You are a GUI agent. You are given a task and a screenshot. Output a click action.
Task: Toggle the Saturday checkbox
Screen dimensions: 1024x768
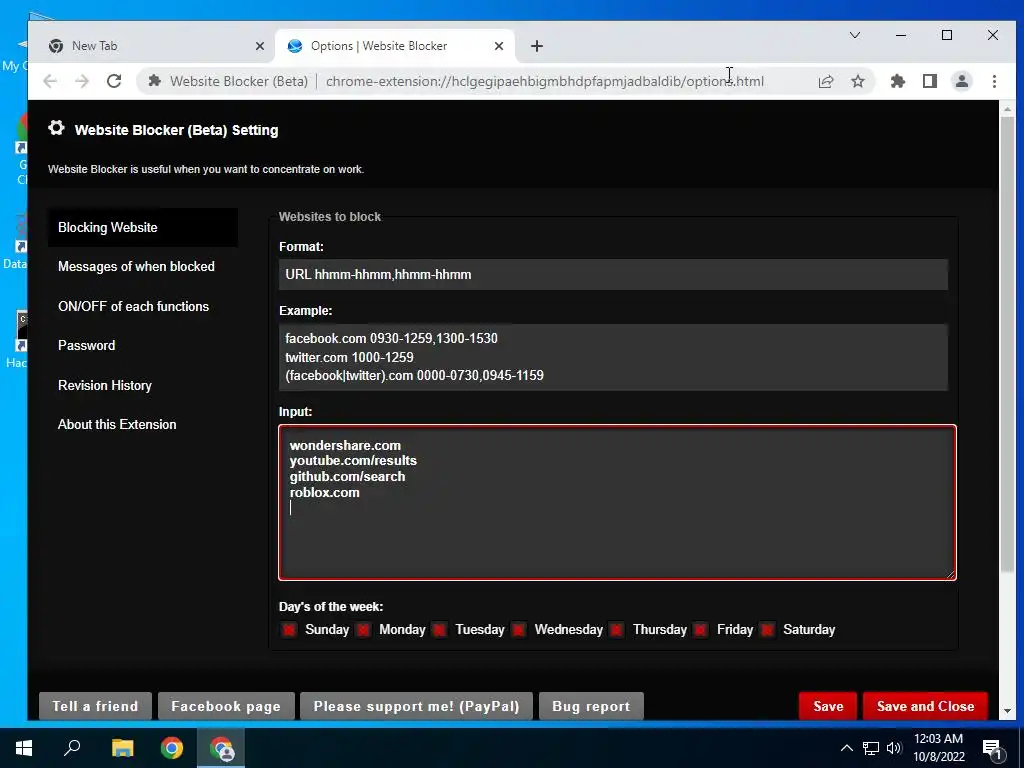[767, 630]
